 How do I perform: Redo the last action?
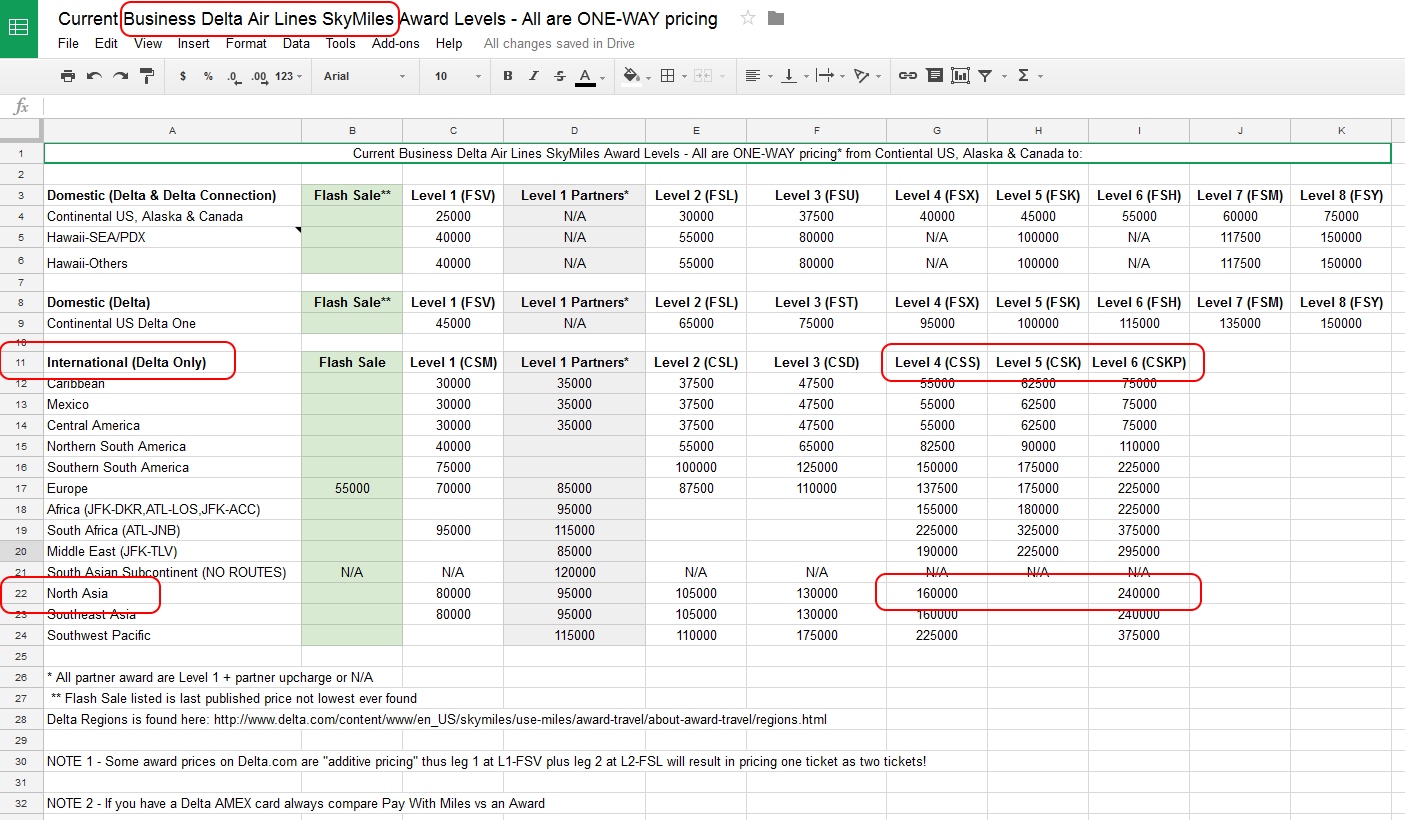pos(120,76)
